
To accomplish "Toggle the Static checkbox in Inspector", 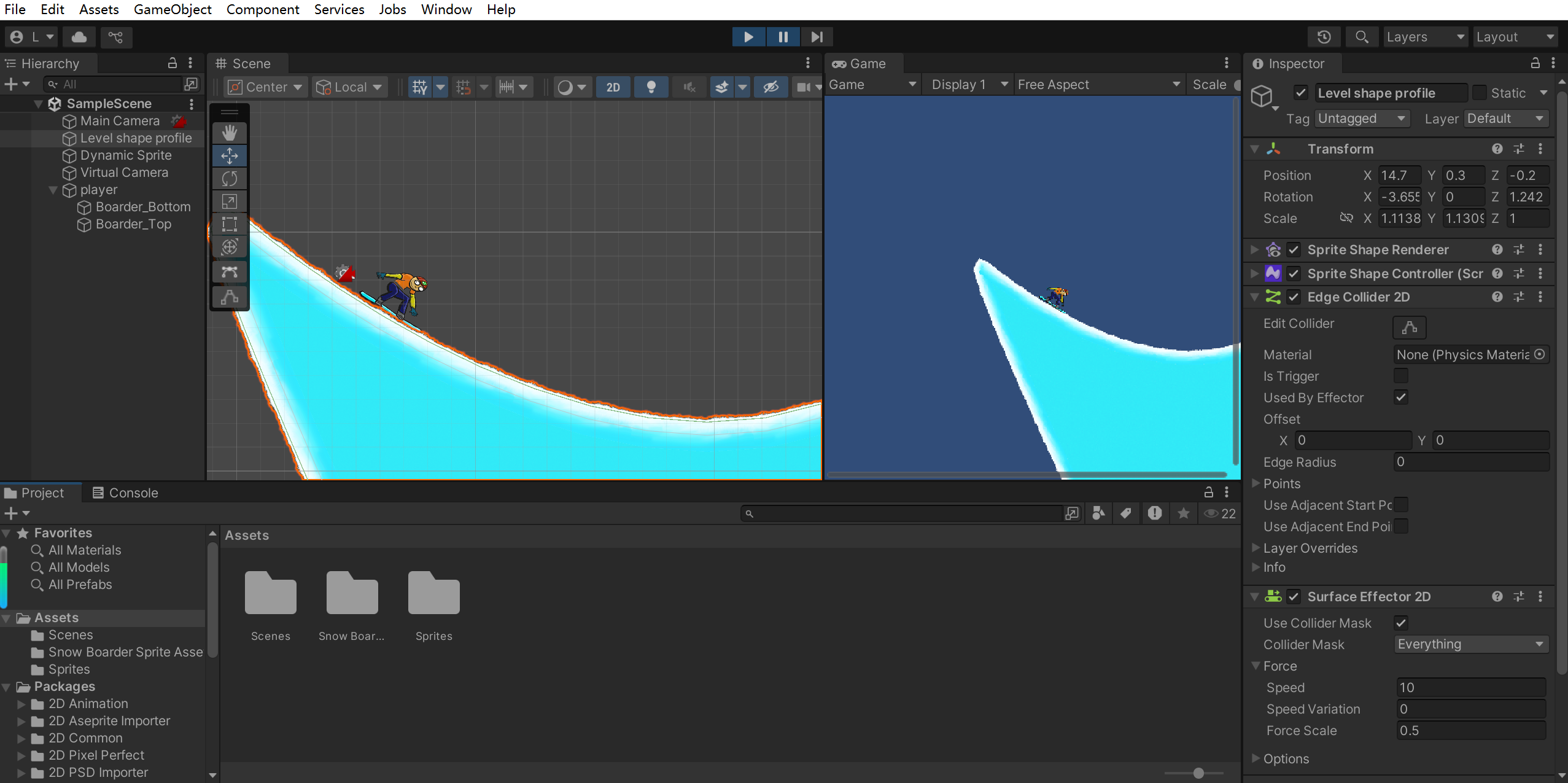I will click(1480, 93).
